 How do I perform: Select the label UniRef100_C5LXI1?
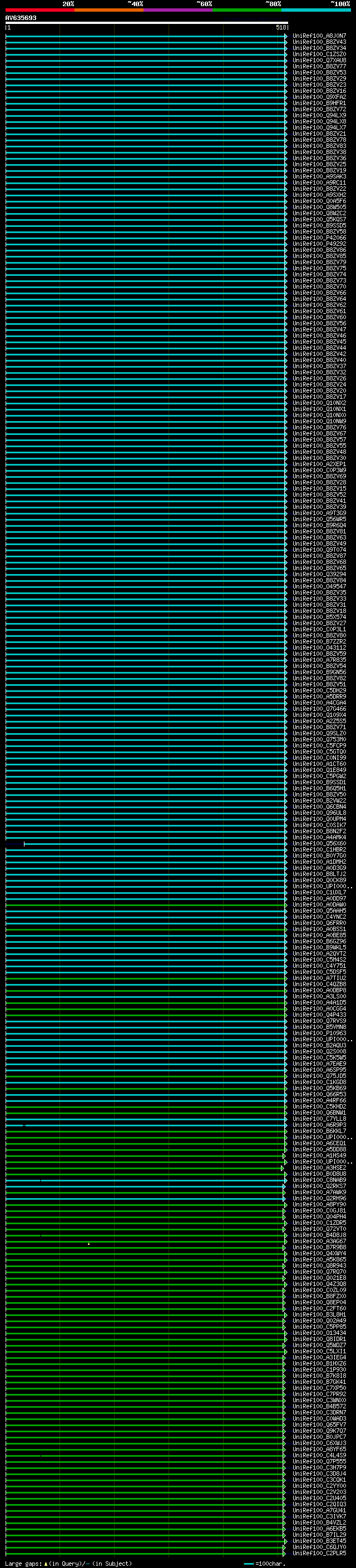(319, 1351)
